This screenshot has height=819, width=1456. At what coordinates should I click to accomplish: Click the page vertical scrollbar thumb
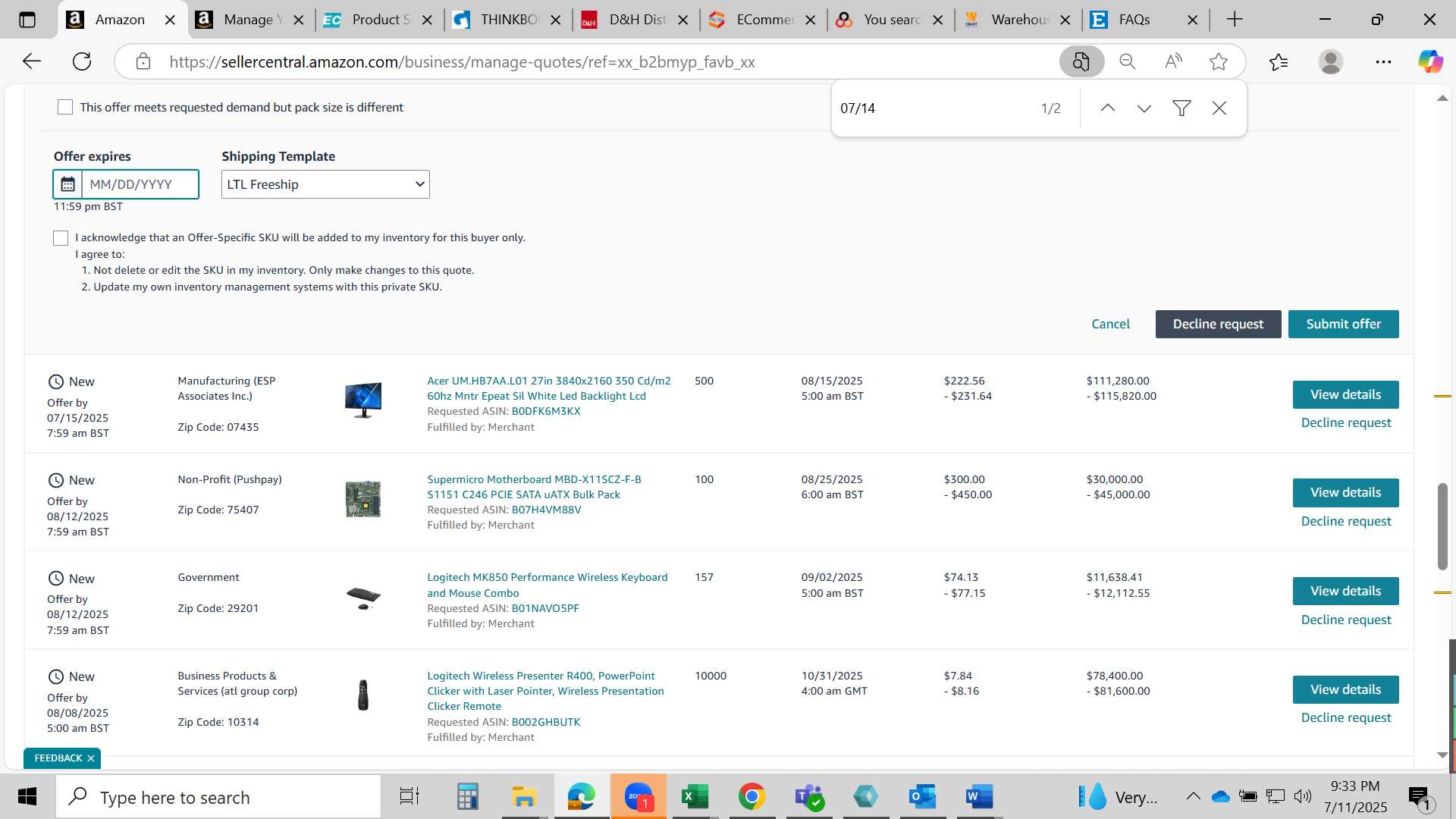point(1442,526)
